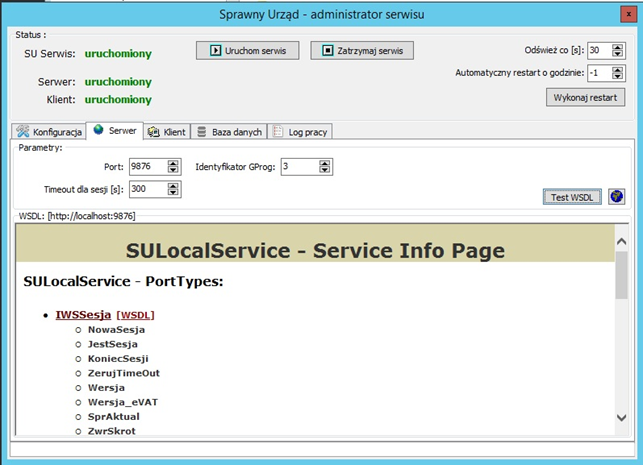Click the SULocalService - PortTypes heading
The height and width of the screenshot is (465, 643).
(123, 281)
